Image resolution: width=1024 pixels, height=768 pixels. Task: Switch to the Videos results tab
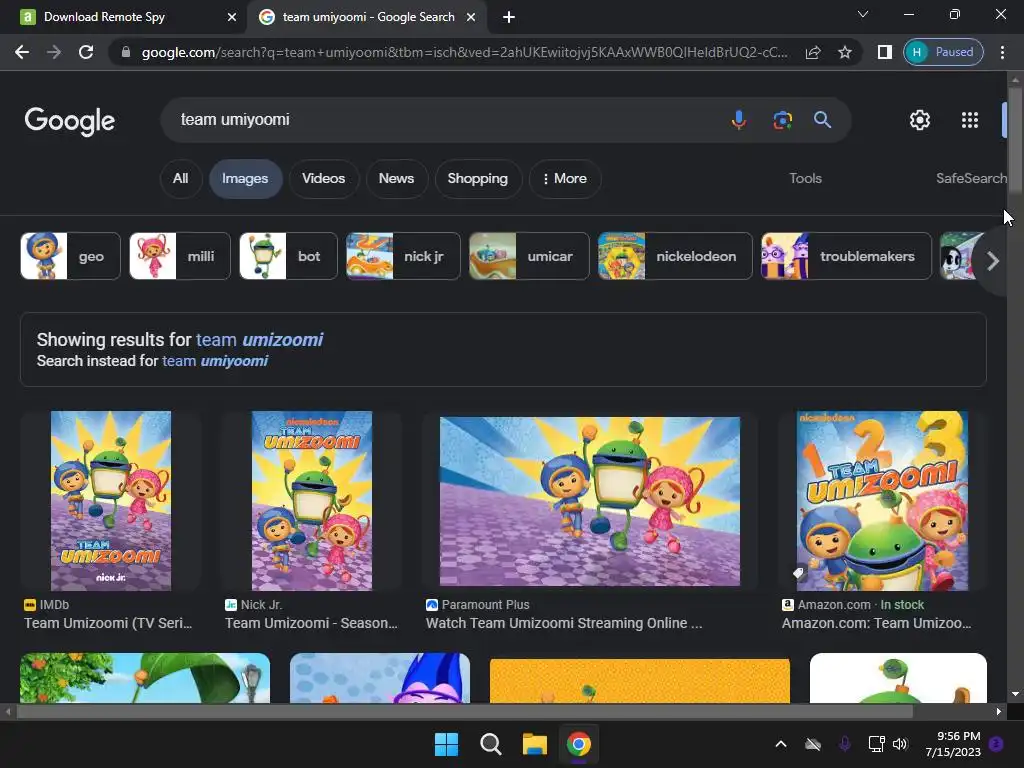pos(323,178)
